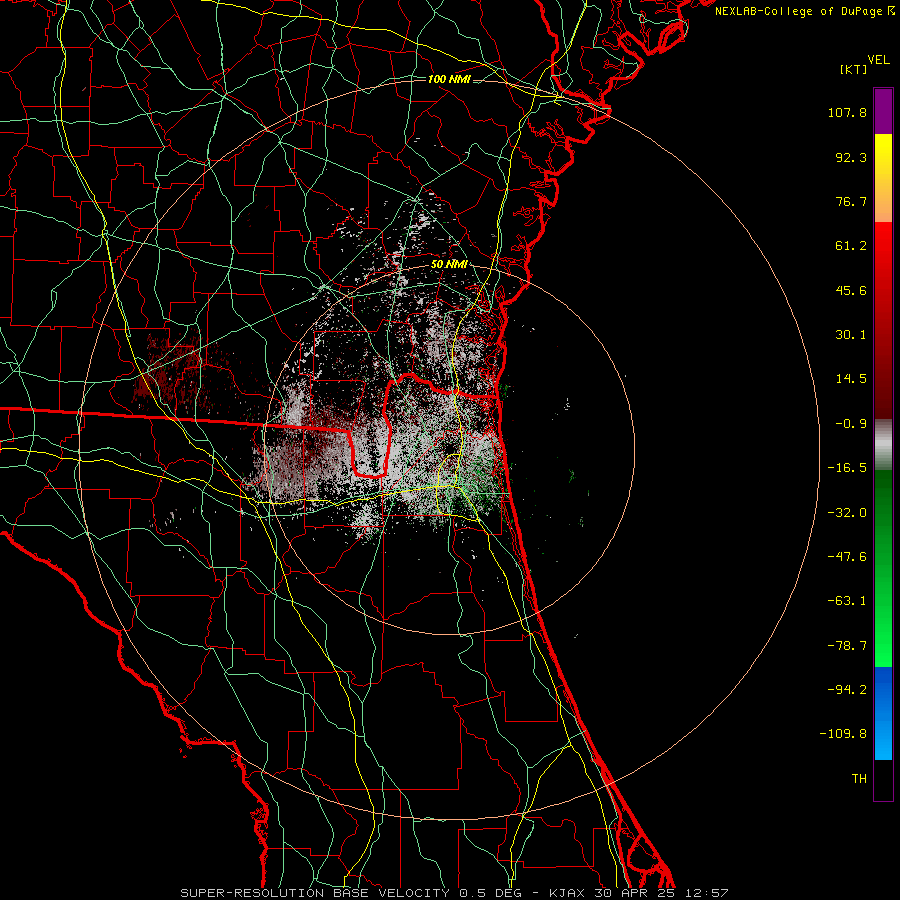This screenshot has height=900, width=900.
Task: Click the purple segment of the color bar
Action: pos(883,111)
